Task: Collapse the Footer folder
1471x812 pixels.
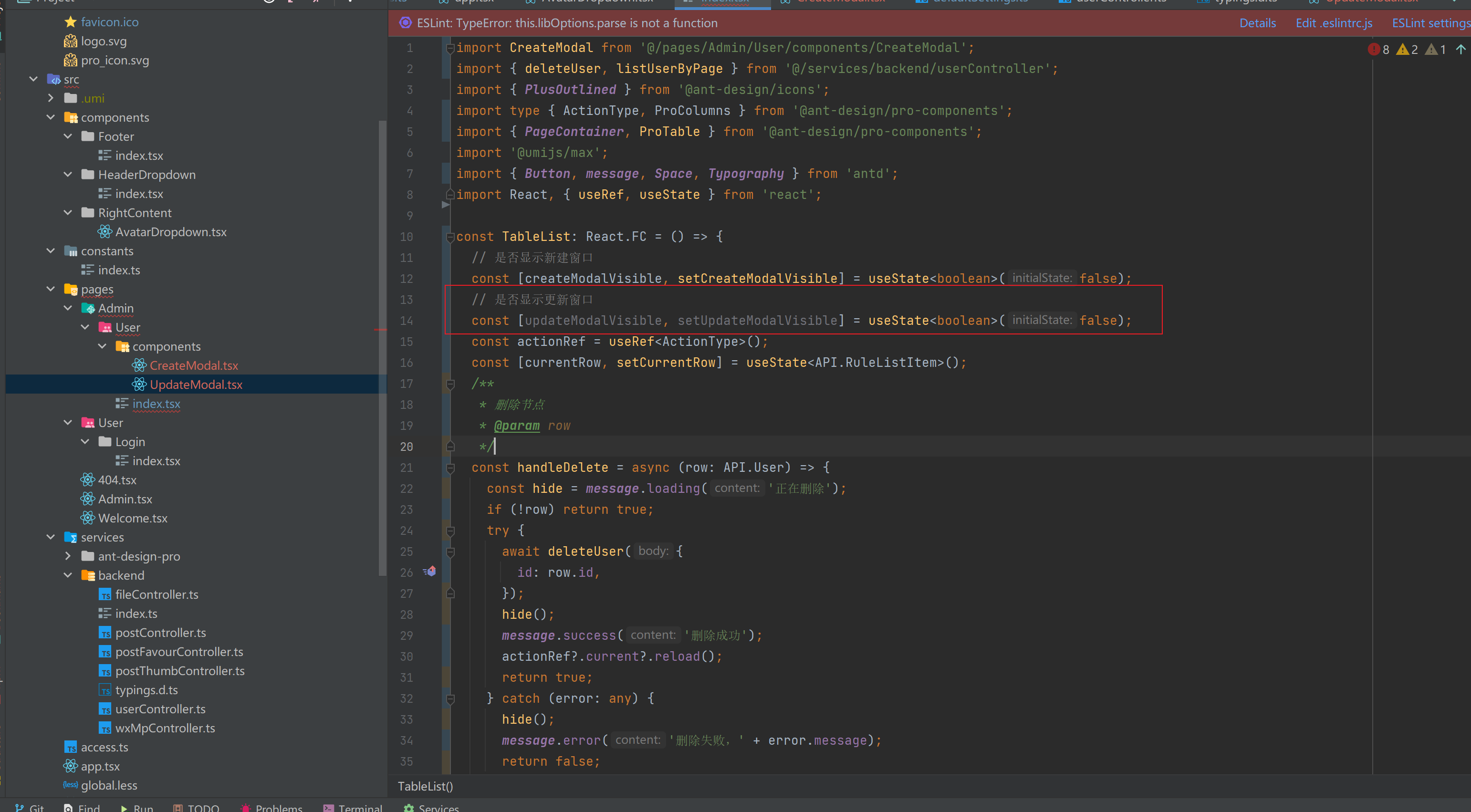Action: (68, 136)
